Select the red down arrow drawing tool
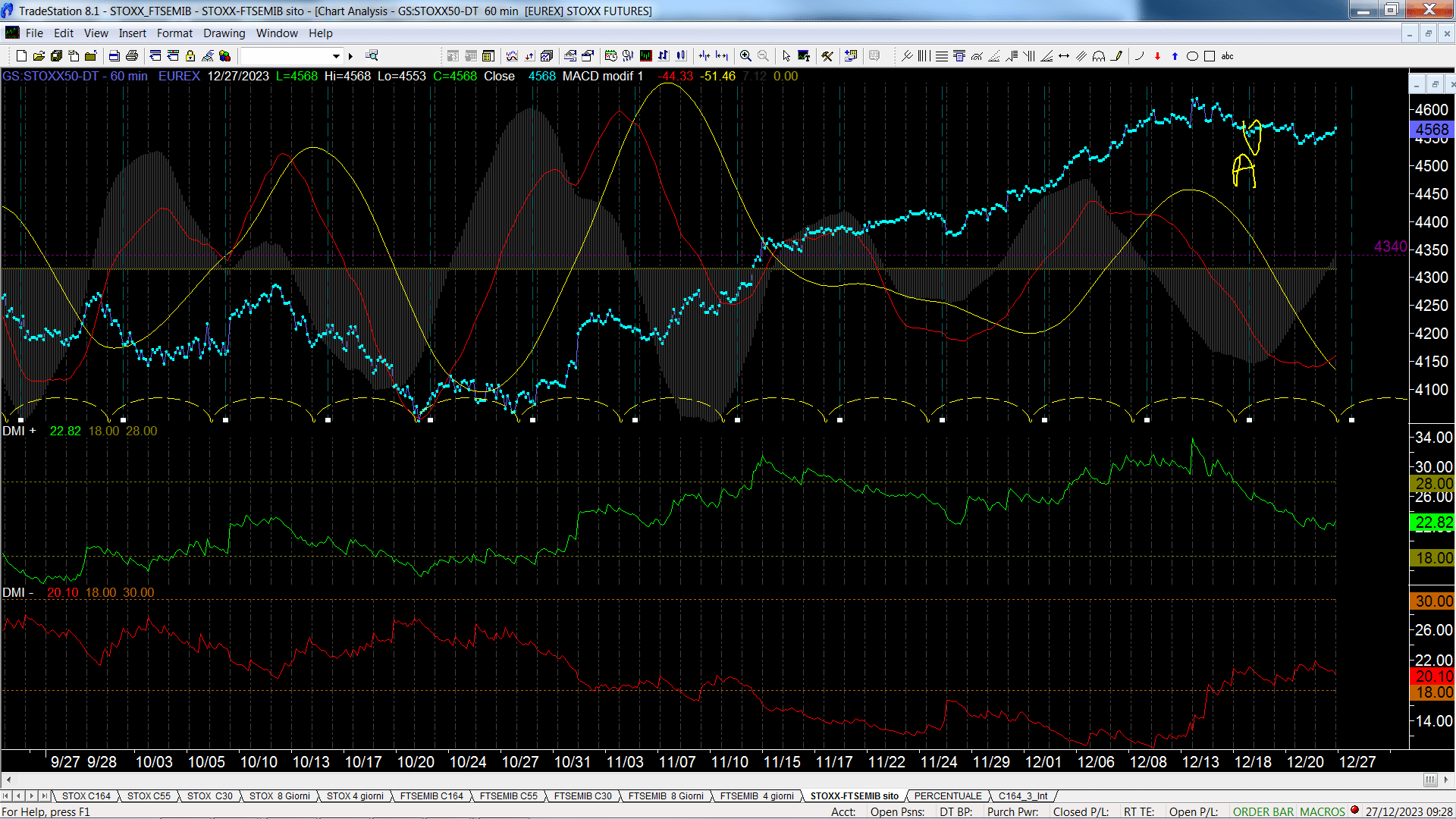 pos(1157,56)
